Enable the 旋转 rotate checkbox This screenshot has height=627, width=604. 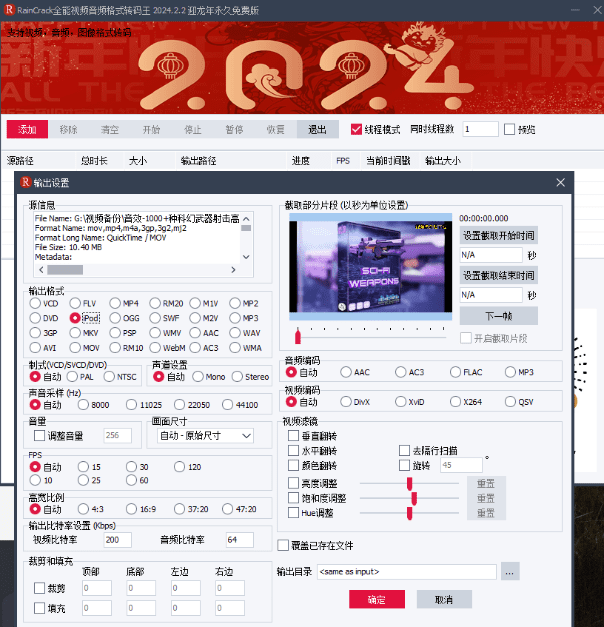coord(404,465)
